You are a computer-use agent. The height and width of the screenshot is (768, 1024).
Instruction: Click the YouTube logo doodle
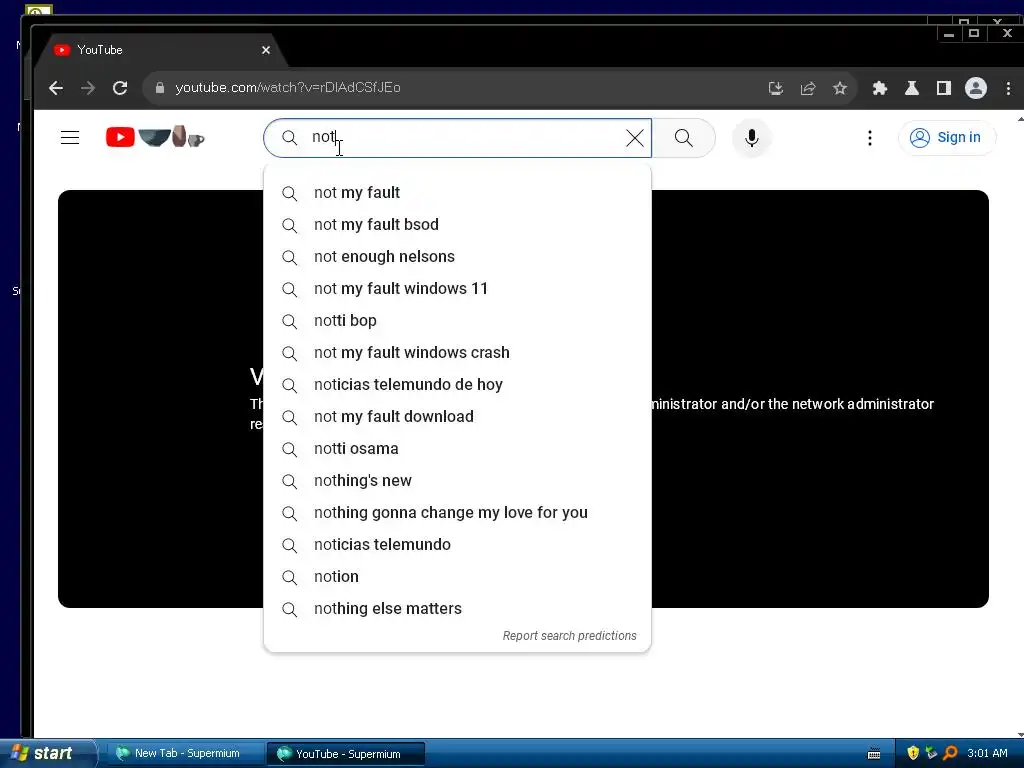(155, 136)
